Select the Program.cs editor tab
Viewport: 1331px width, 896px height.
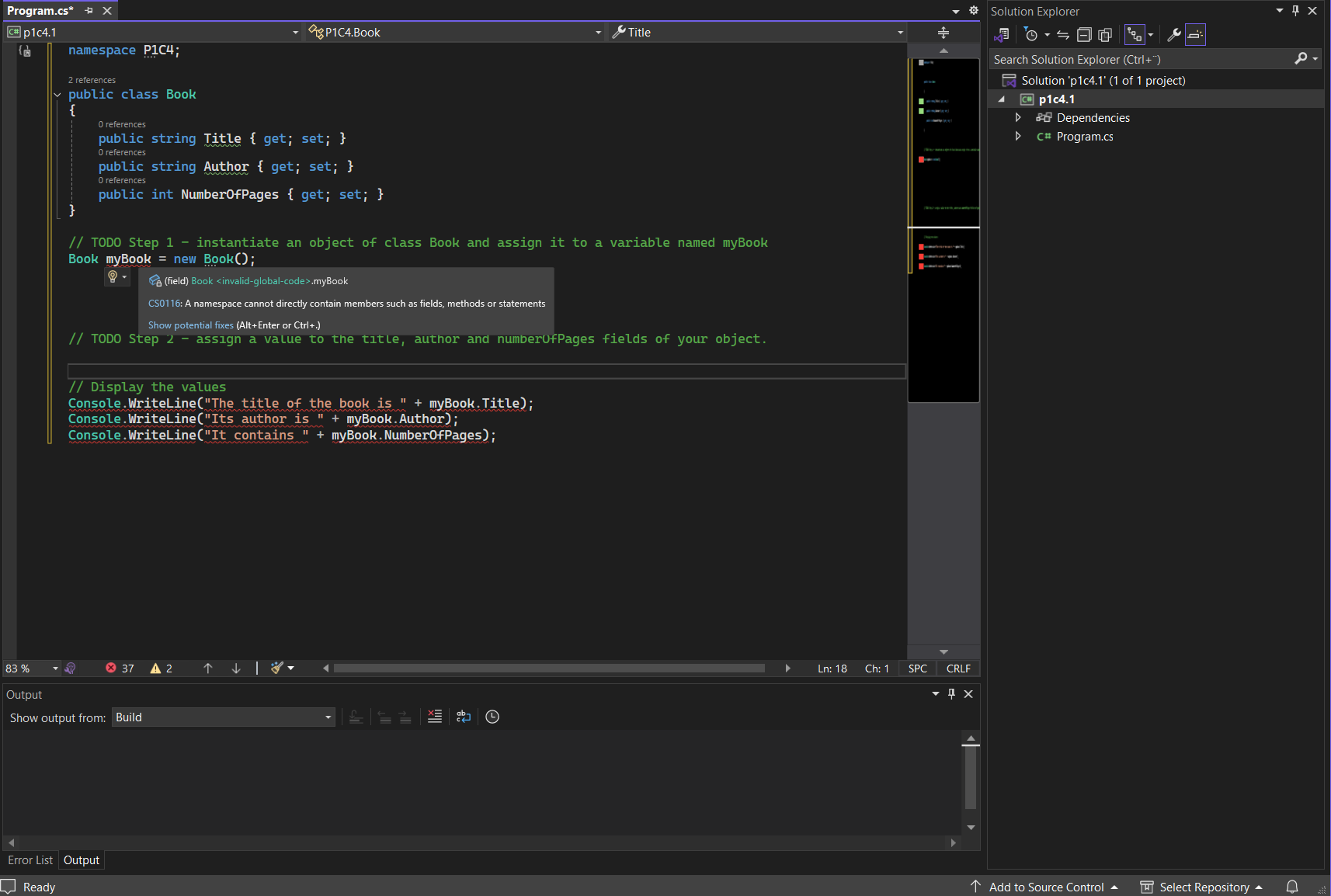(x=40, y=11)
